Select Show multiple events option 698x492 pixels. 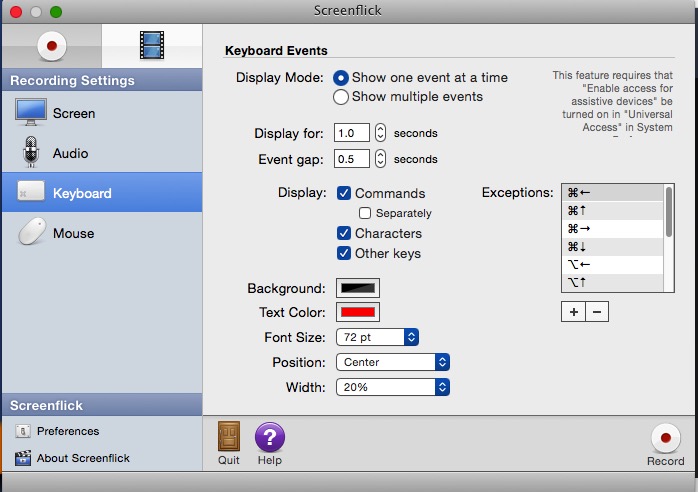coord(341,97)
